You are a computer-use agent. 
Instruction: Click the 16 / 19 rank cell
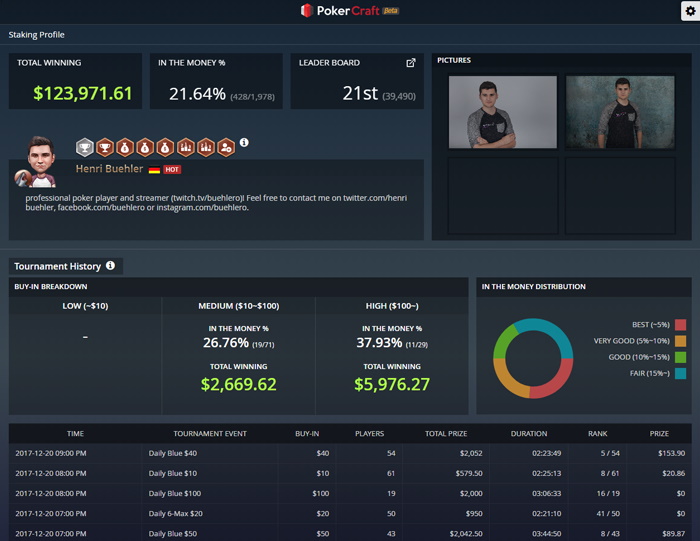608,493
